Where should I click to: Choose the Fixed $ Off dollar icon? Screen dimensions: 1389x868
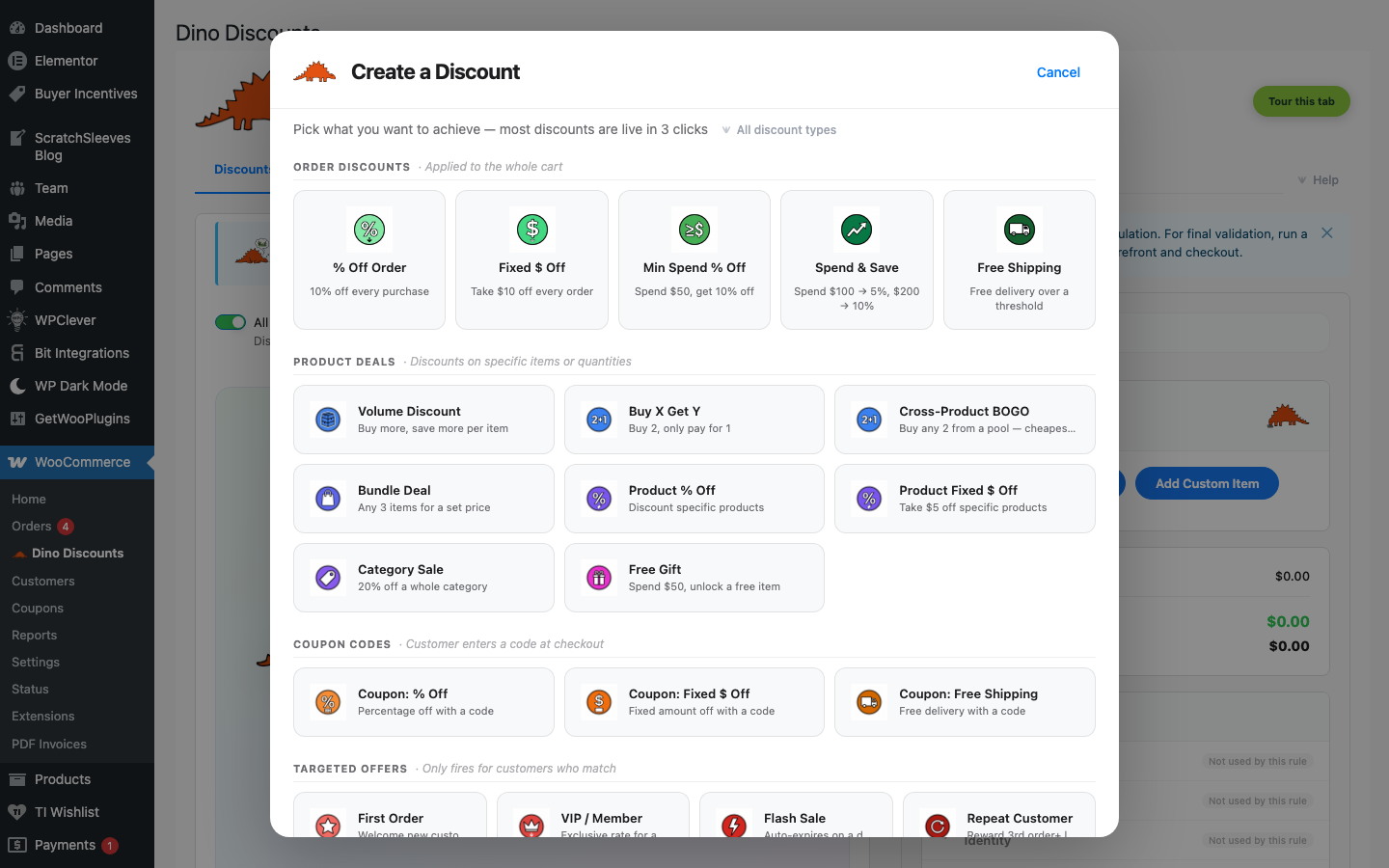point(532,230)
